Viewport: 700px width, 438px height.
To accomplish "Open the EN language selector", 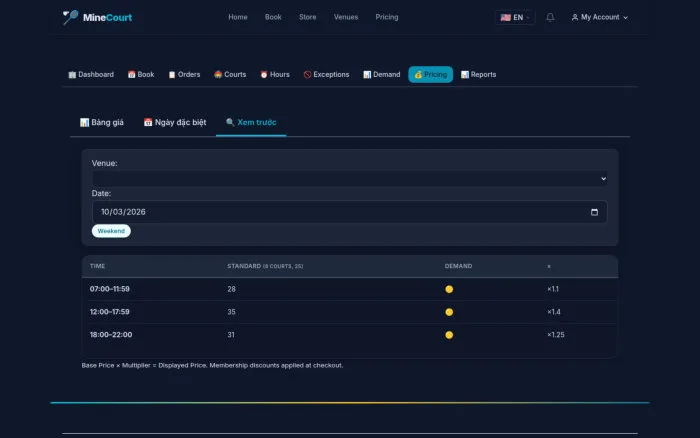I will click(515, 17).
